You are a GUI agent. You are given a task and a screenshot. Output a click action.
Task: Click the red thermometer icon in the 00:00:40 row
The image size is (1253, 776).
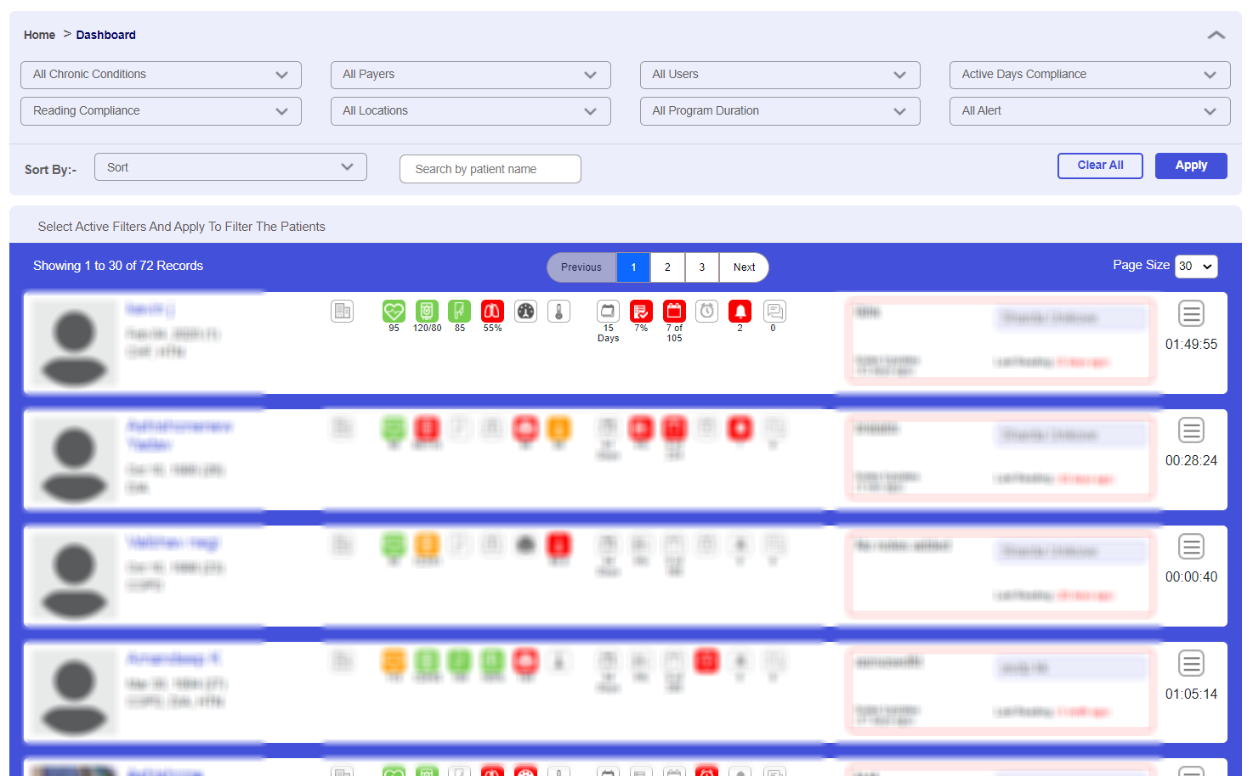click(559, 545)
